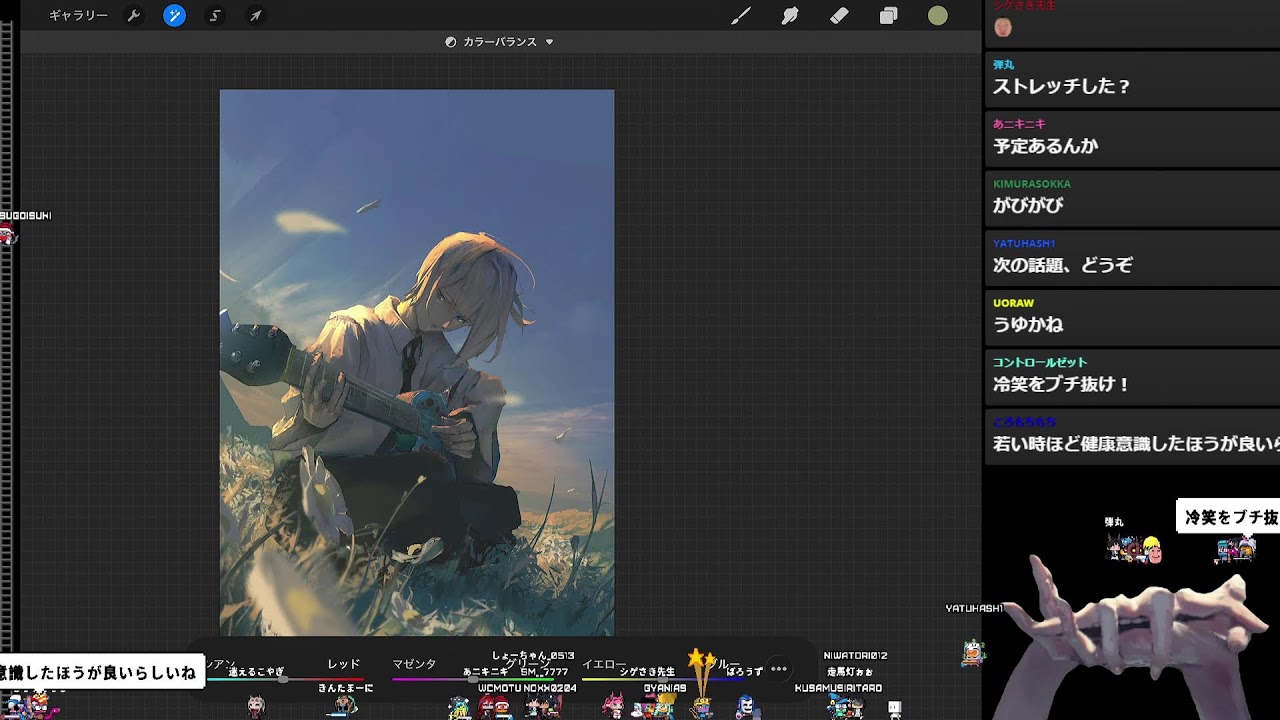Select the Smudge finger tool

(790, 16)
